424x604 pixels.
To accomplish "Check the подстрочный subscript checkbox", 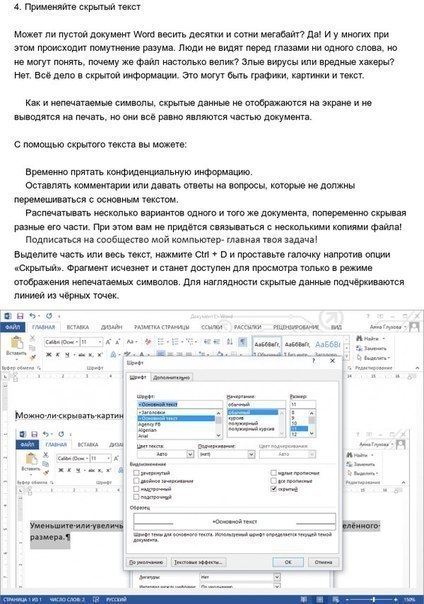I will click(136, 497).
